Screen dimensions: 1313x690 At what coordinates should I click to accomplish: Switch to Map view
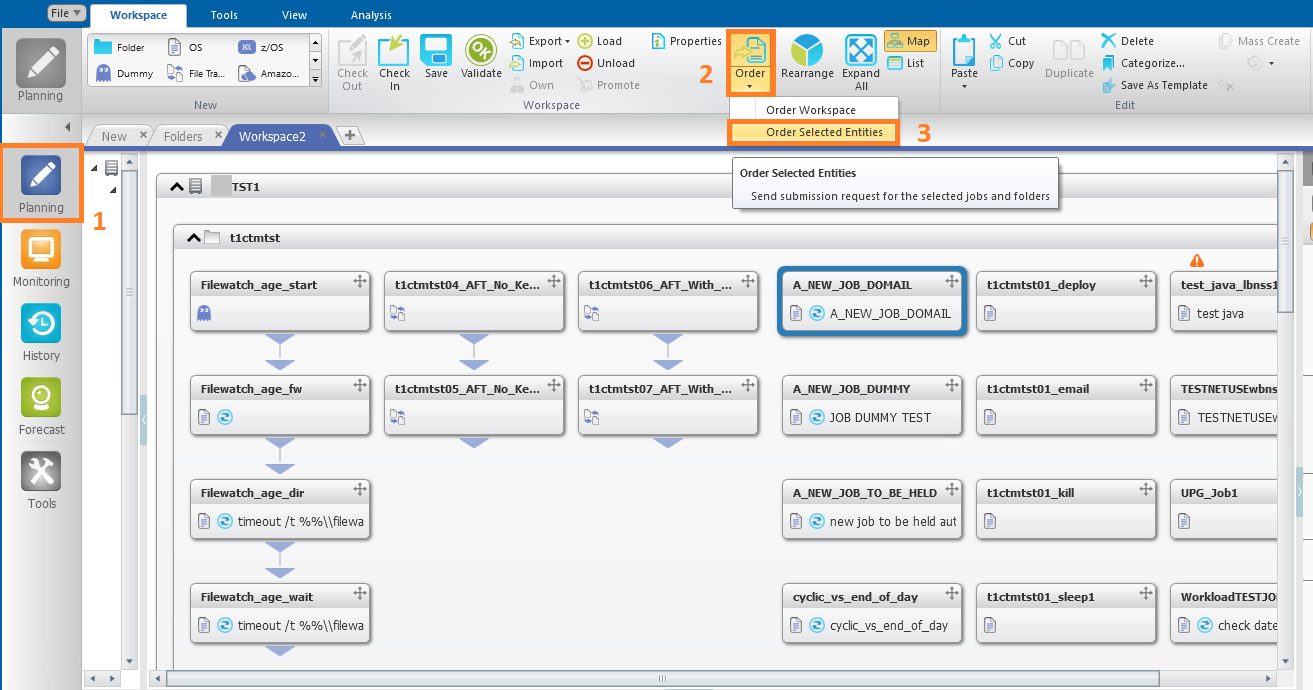[909, 41]
